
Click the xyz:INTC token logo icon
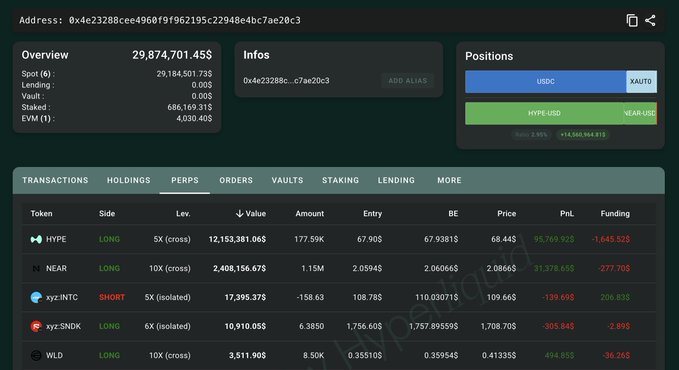(36, 297)
